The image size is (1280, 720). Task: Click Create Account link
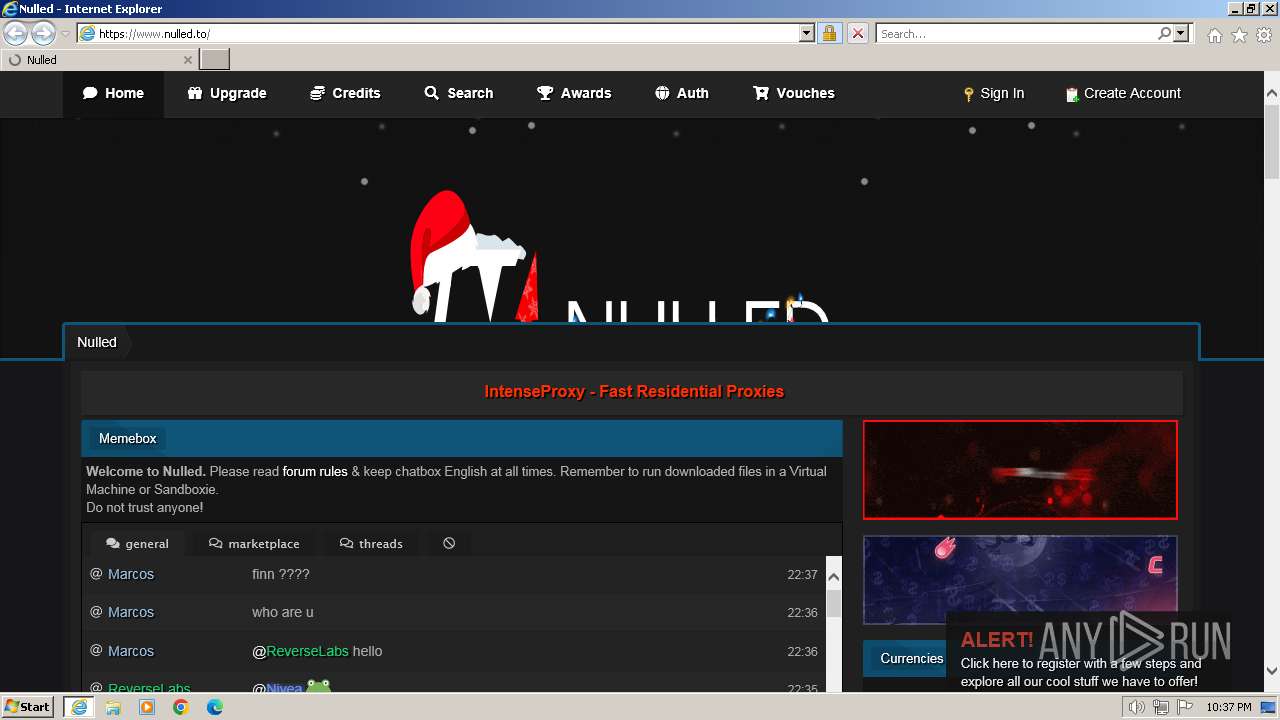tap(1123, 93)
